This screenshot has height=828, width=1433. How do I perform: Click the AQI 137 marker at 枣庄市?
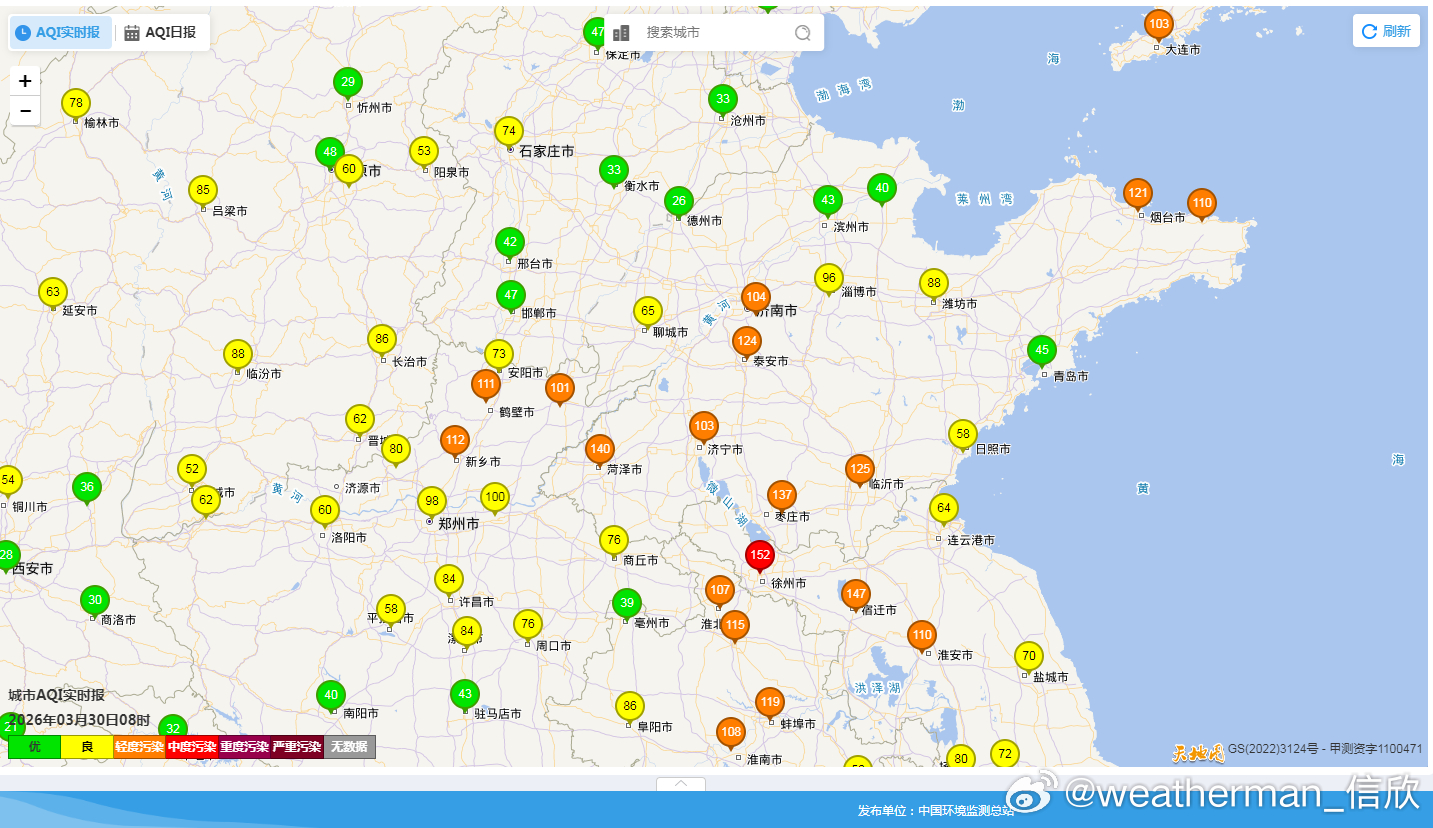coord(782,495)
